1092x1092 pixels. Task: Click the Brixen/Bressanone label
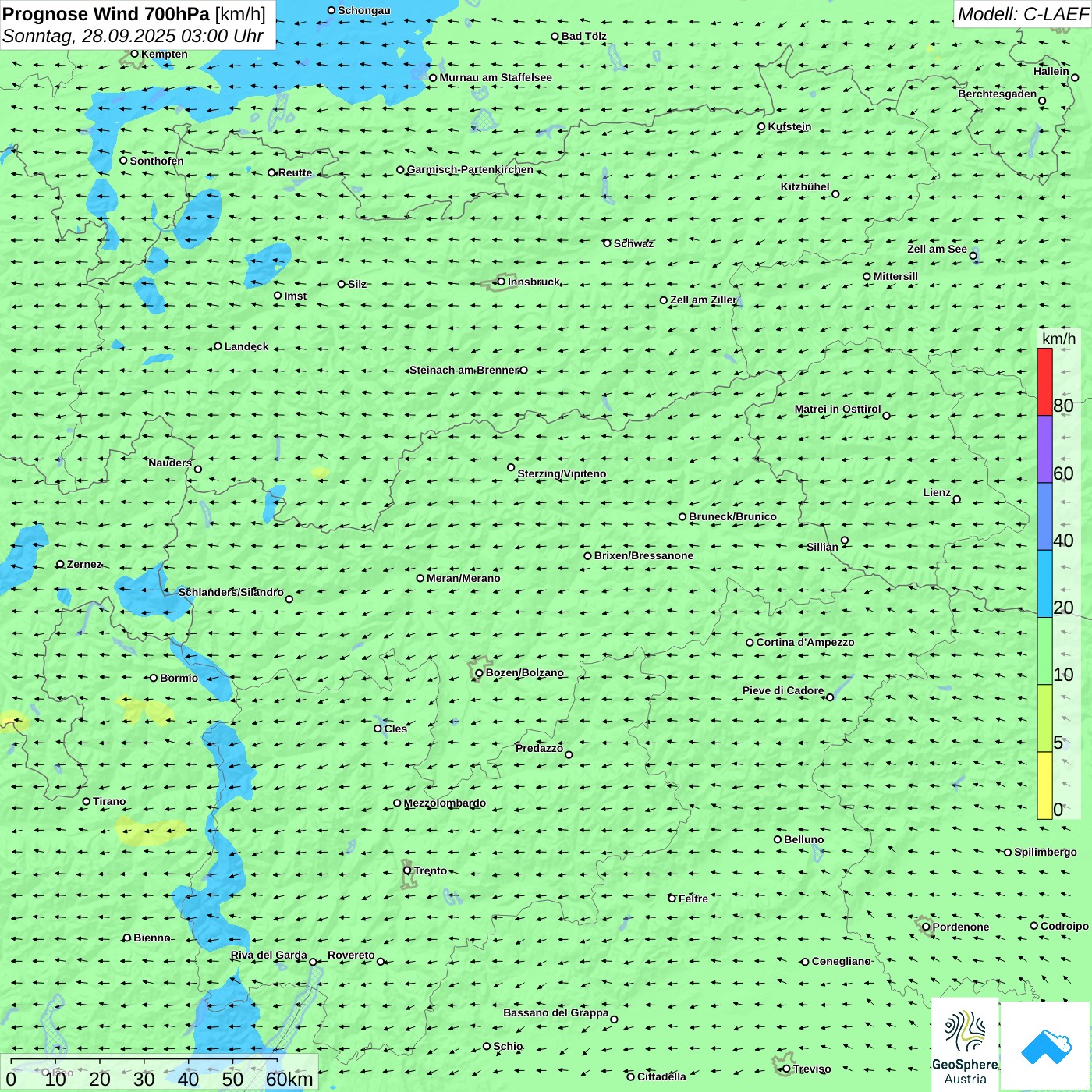643,555
